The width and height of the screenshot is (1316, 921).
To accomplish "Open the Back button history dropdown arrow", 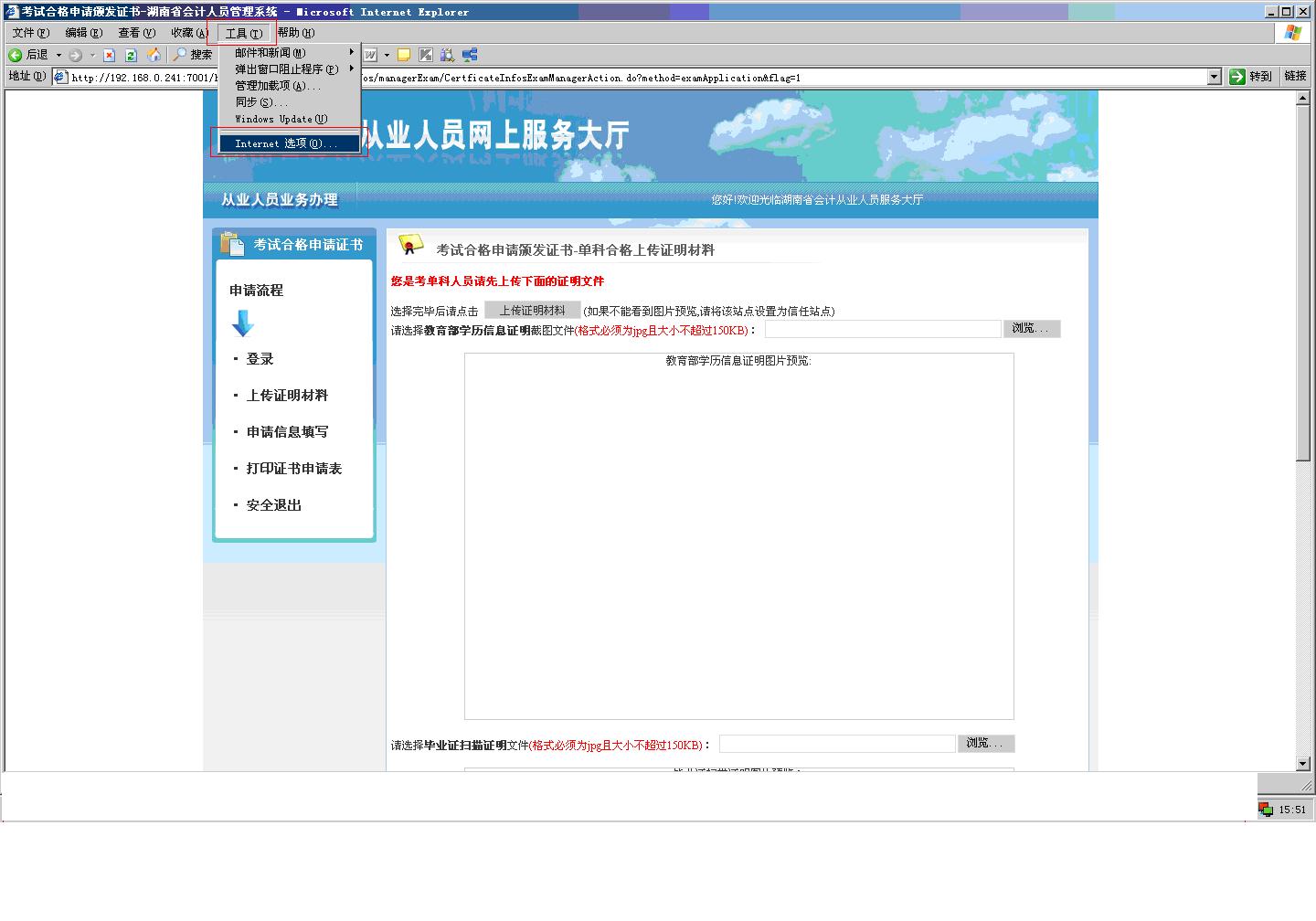I will point(59,55).
